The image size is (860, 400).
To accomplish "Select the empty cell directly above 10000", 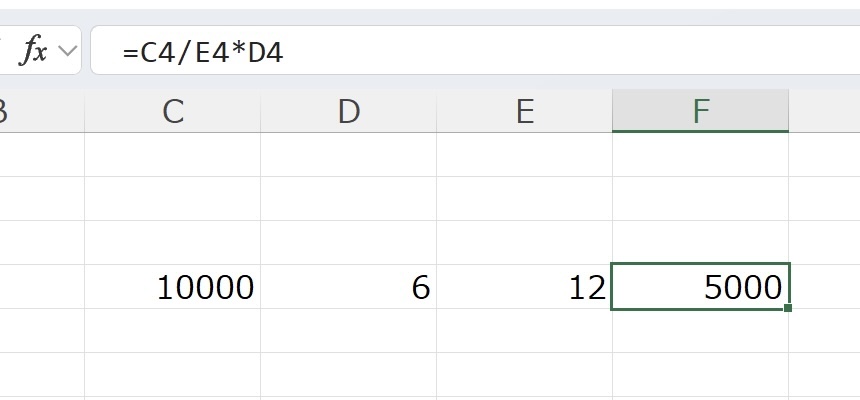I will point(173,243).
